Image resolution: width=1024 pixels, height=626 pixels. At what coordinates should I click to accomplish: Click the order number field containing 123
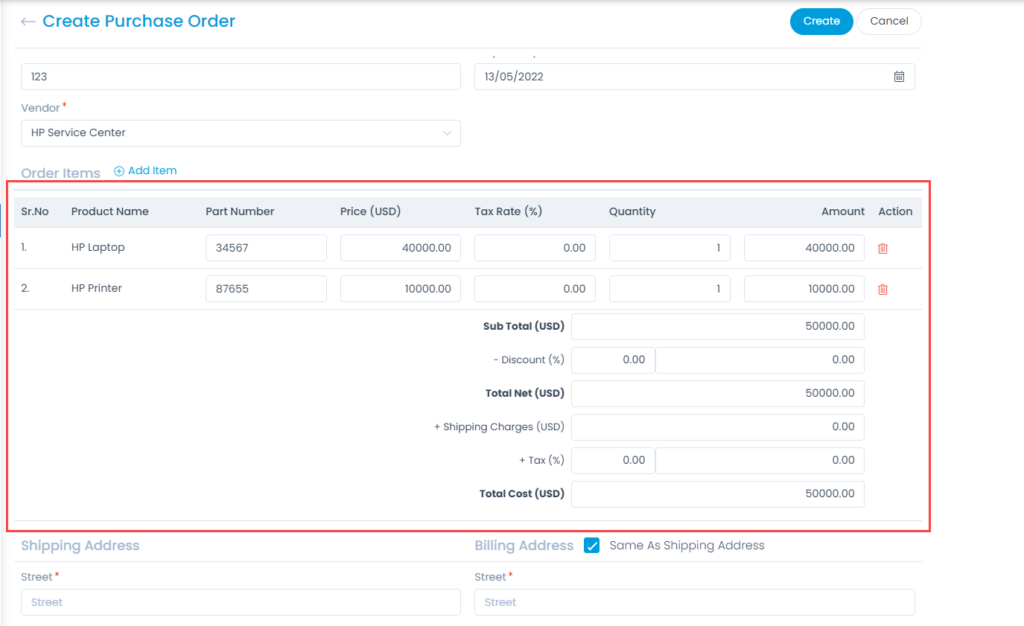point(240,77)
